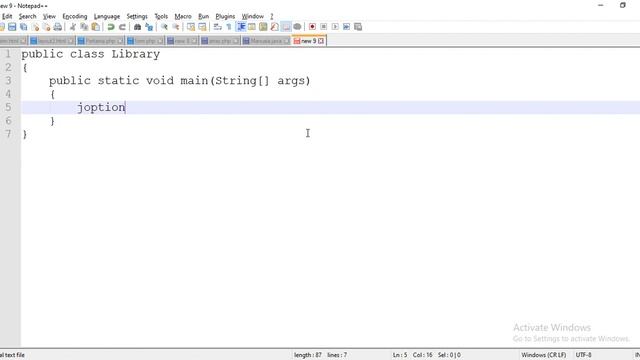Click the Save All toolbar icon
Screen dimensions: 640x360
coord(23,27)
